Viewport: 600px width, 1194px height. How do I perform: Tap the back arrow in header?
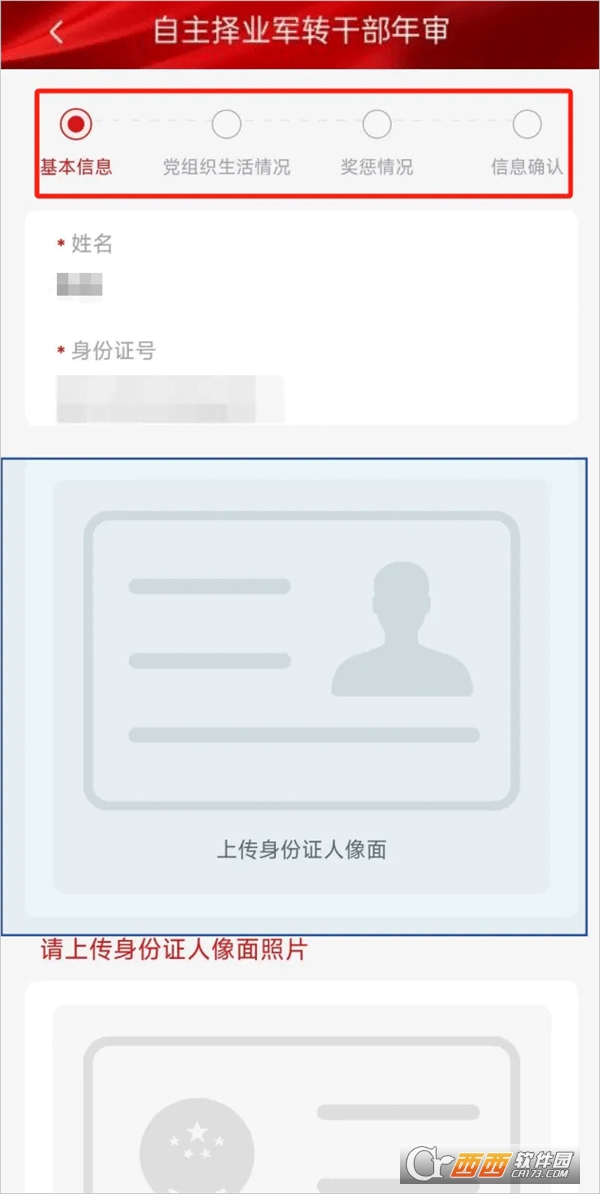click(56, 33)
